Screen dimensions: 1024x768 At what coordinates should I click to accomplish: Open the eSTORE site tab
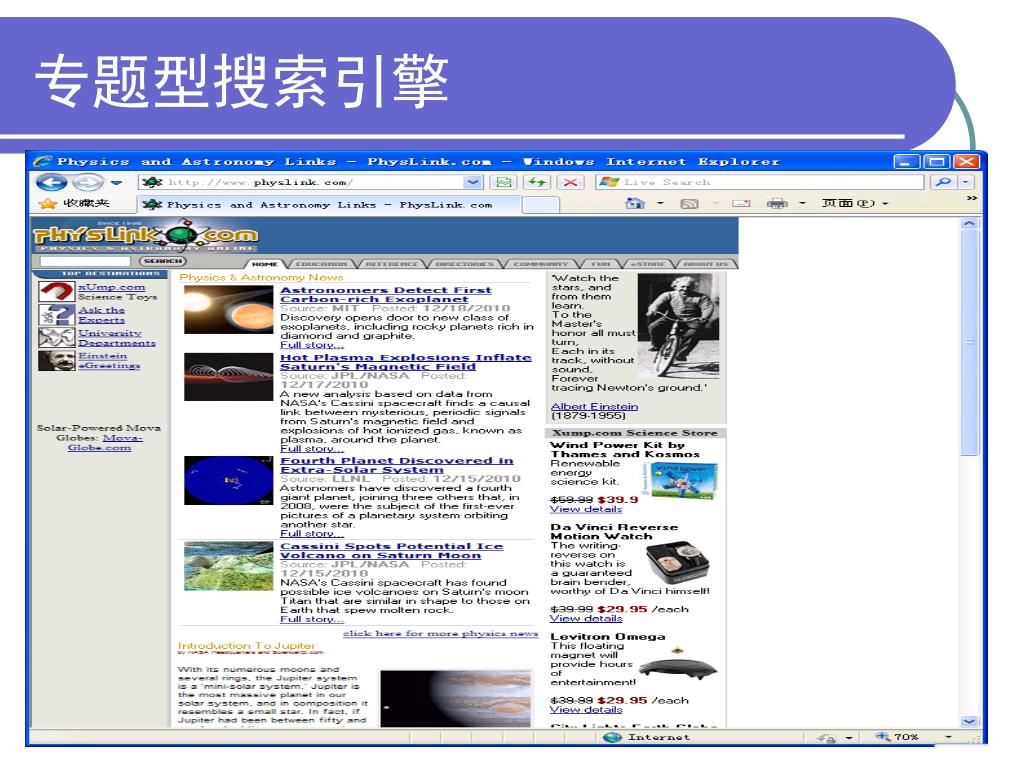click(x=647, y=264)
